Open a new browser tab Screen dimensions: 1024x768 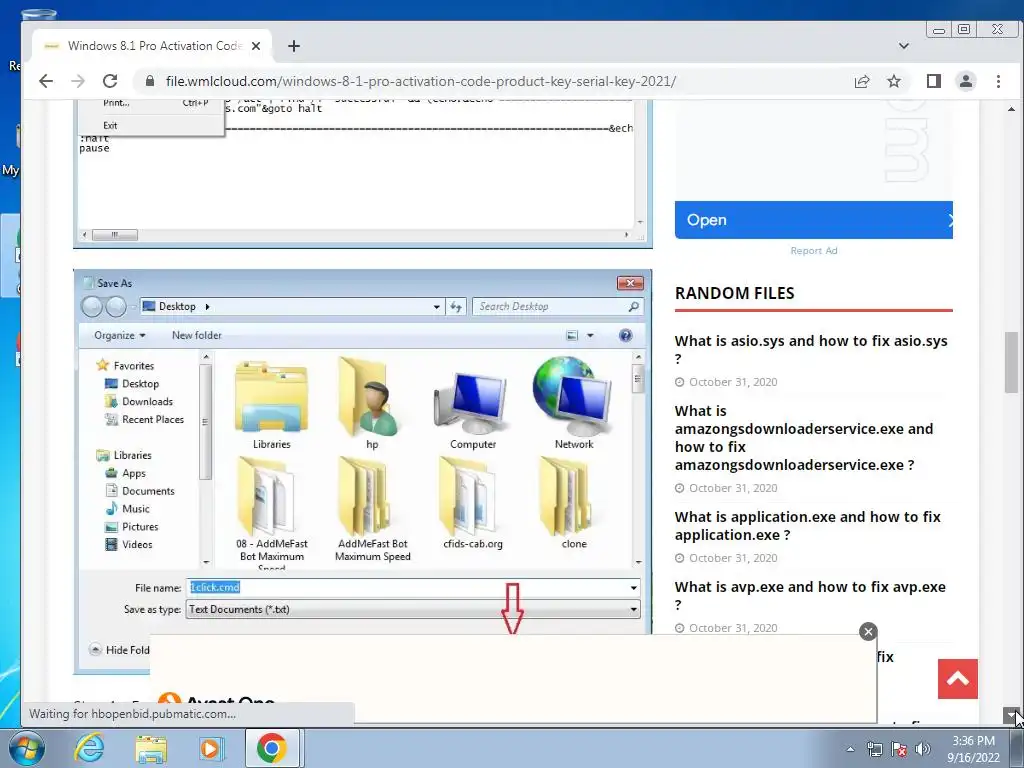[294, 46]
